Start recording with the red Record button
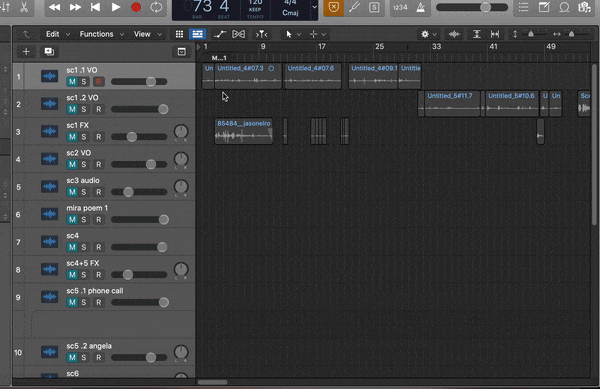 coord(136,7)
